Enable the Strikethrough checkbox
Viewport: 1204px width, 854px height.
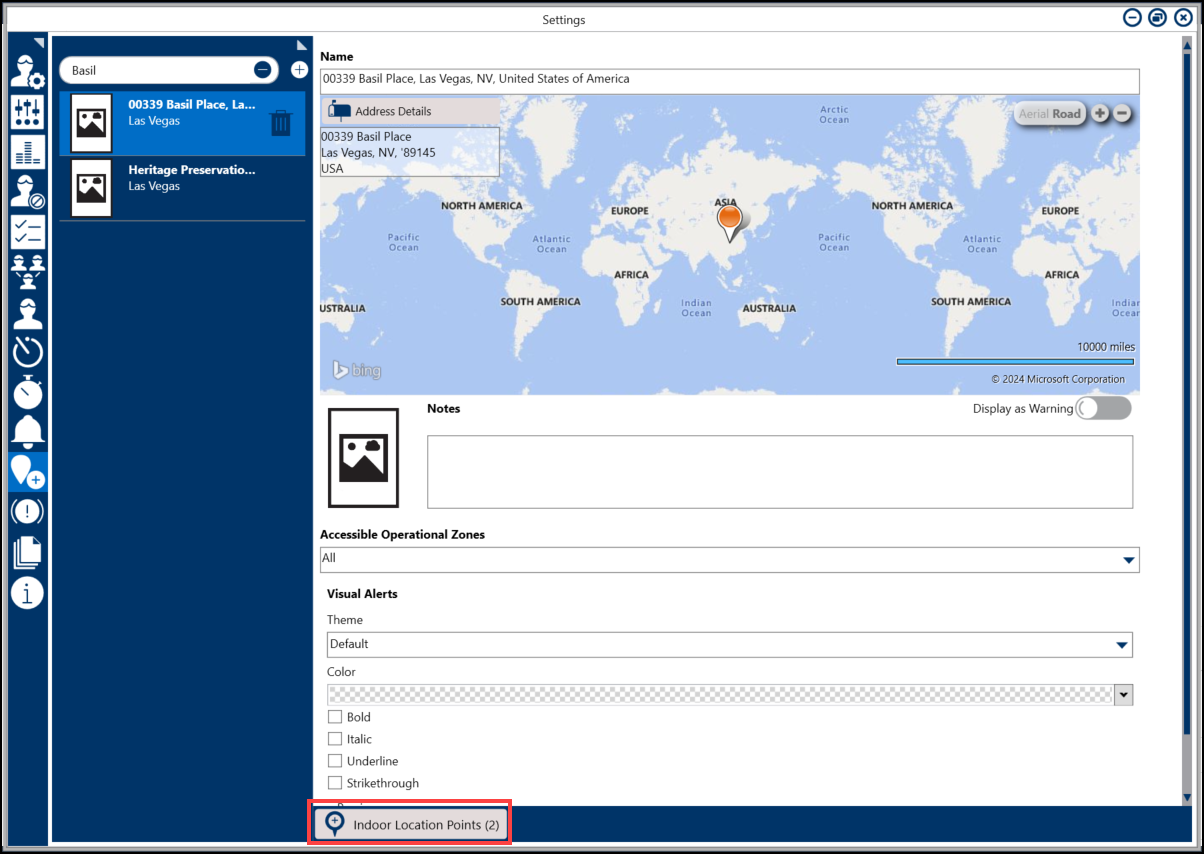[335, 783]
